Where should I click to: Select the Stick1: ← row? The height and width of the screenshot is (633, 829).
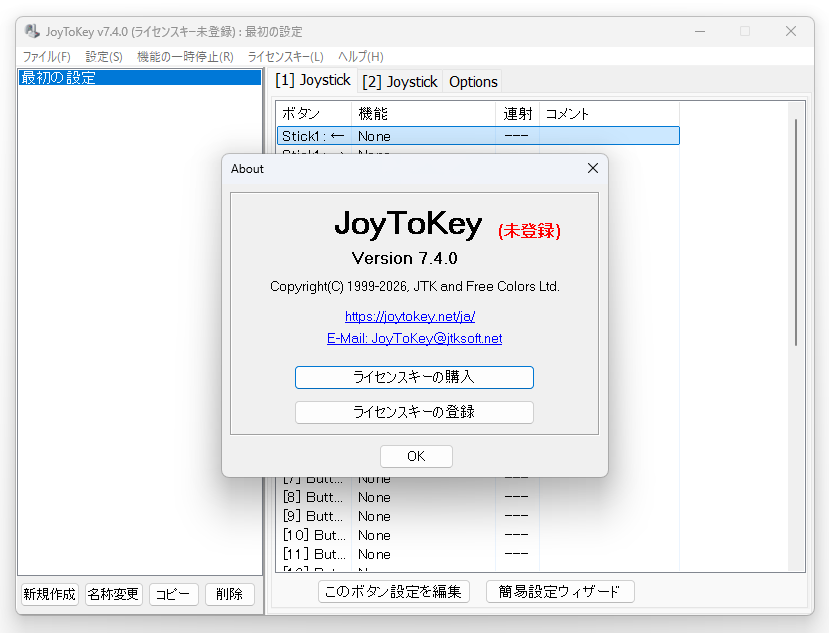(x=478, y=136)
